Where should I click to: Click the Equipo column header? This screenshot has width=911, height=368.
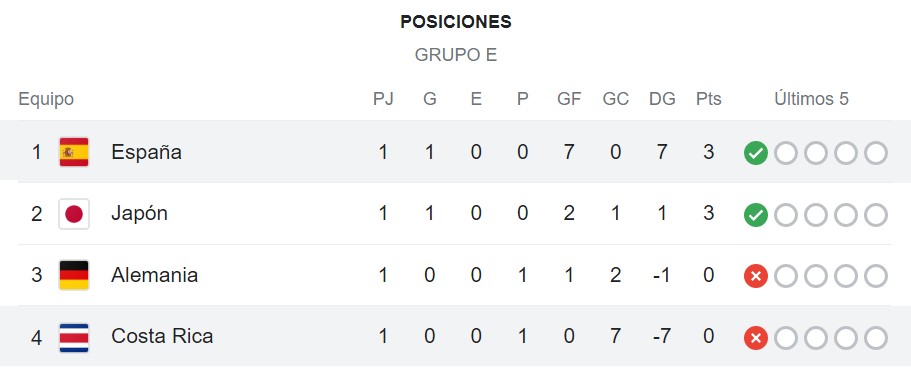[x=46, y=99]
